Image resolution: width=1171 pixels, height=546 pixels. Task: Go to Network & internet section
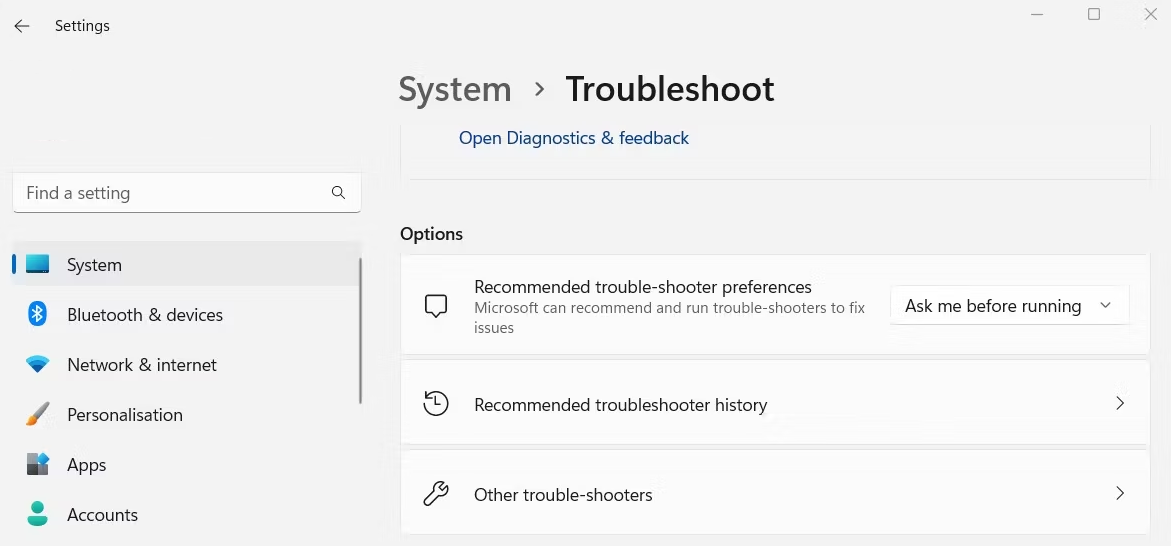tap(142, 365)
